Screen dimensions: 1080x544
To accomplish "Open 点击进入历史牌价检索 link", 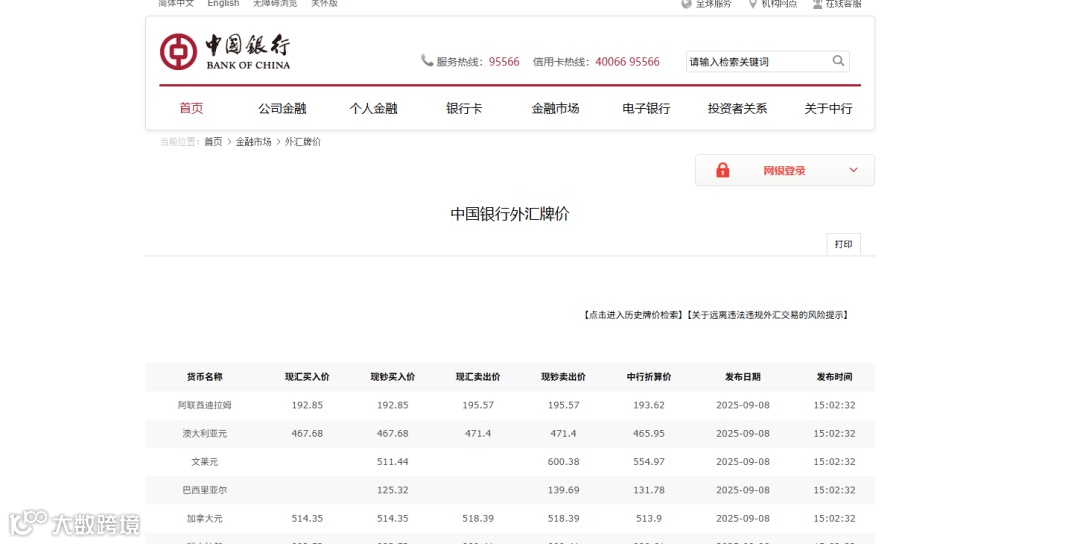I will tap(634, 315).
